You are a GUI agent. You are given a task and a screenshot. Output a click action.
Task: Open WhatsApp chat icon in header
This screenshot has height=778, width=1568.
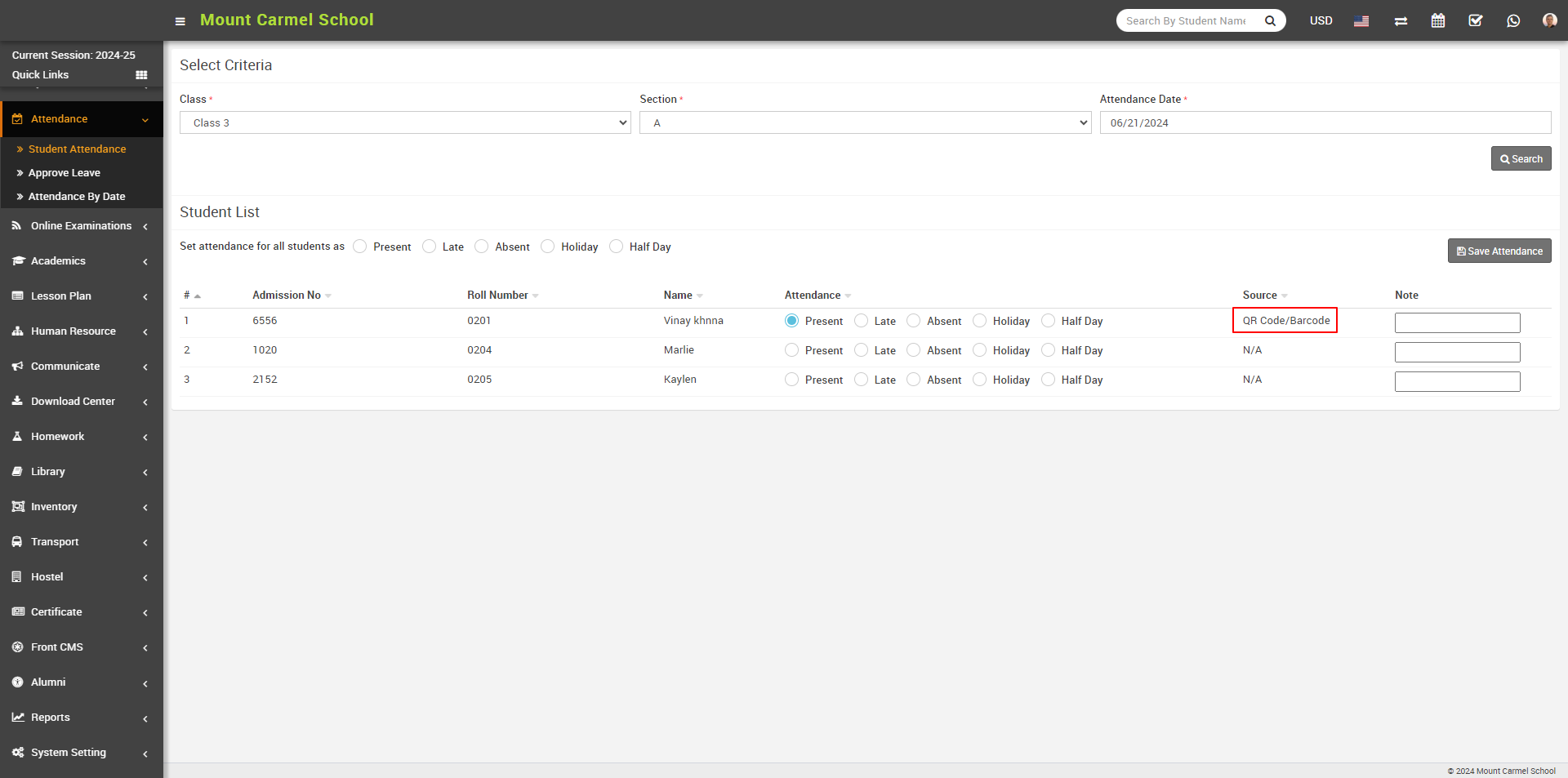click(x=1513, y=20)
